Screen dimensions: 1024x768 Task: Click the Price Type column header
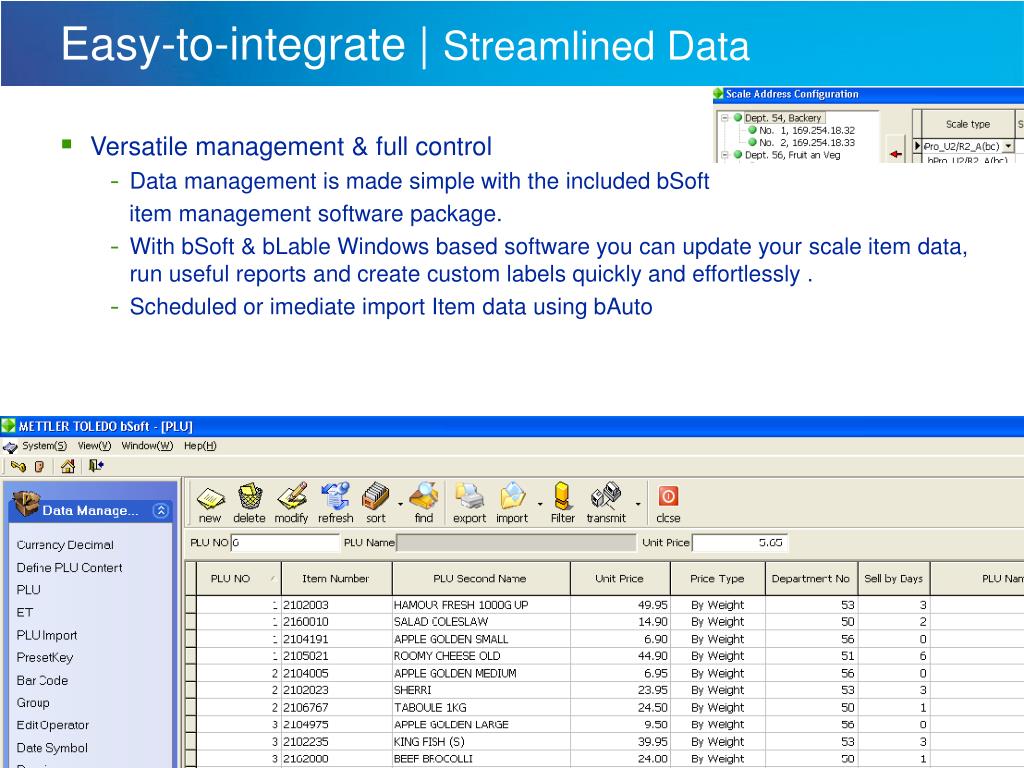718,579
